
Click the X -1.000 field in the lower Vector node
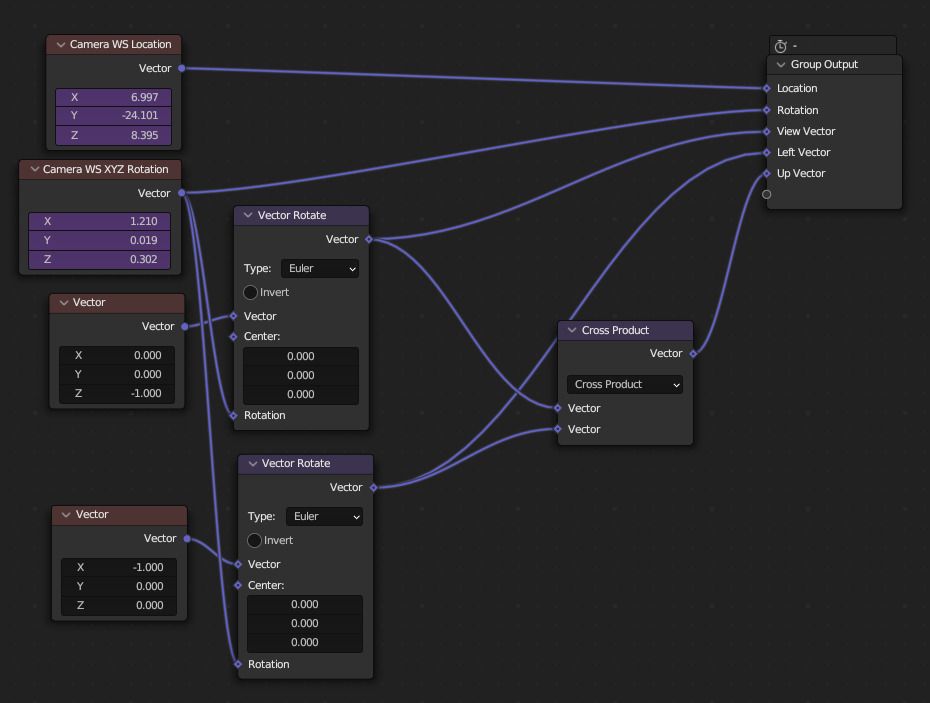pos(119,567)
